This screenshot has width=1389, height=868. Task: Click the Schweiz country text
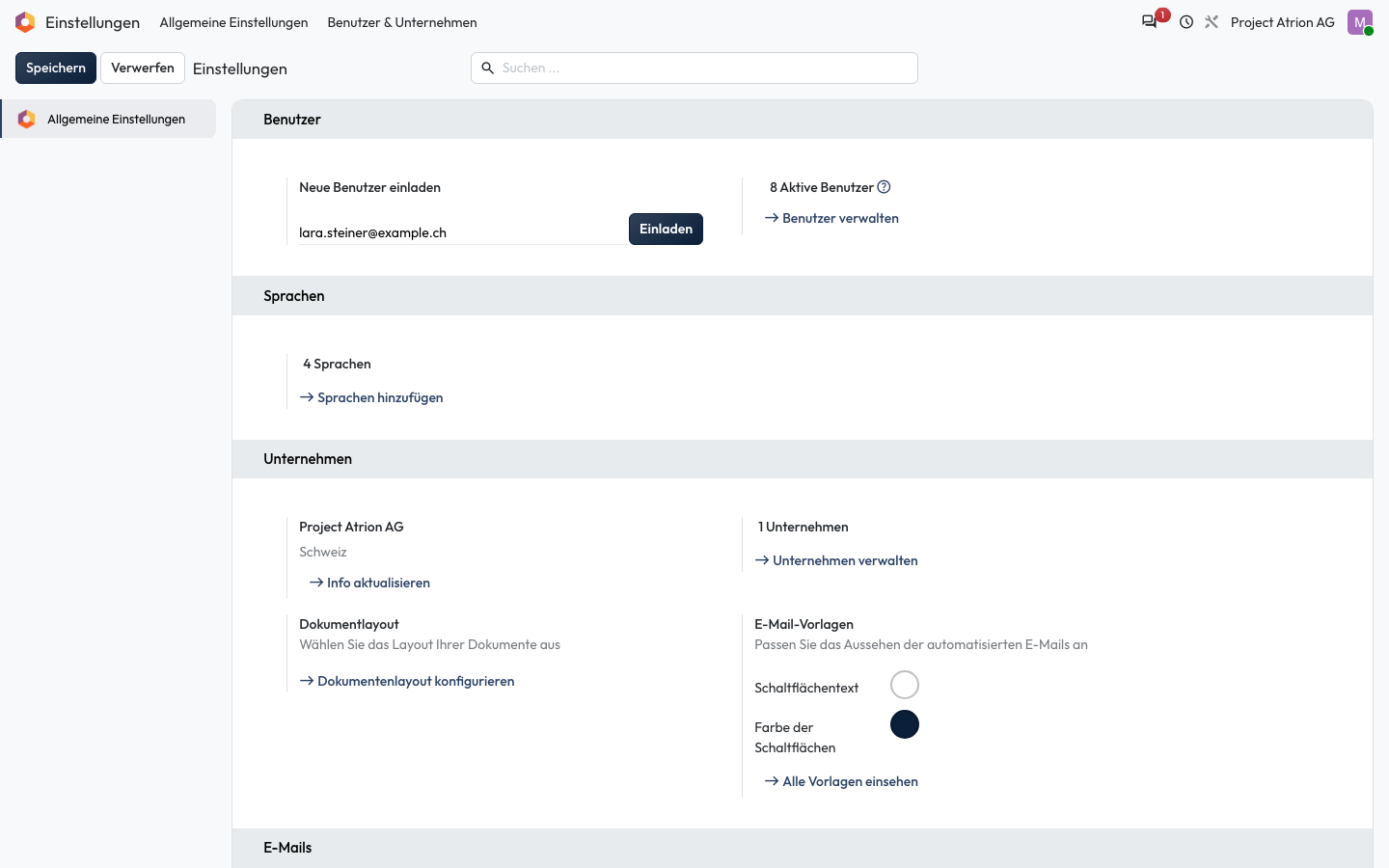[x=323, y=553]
